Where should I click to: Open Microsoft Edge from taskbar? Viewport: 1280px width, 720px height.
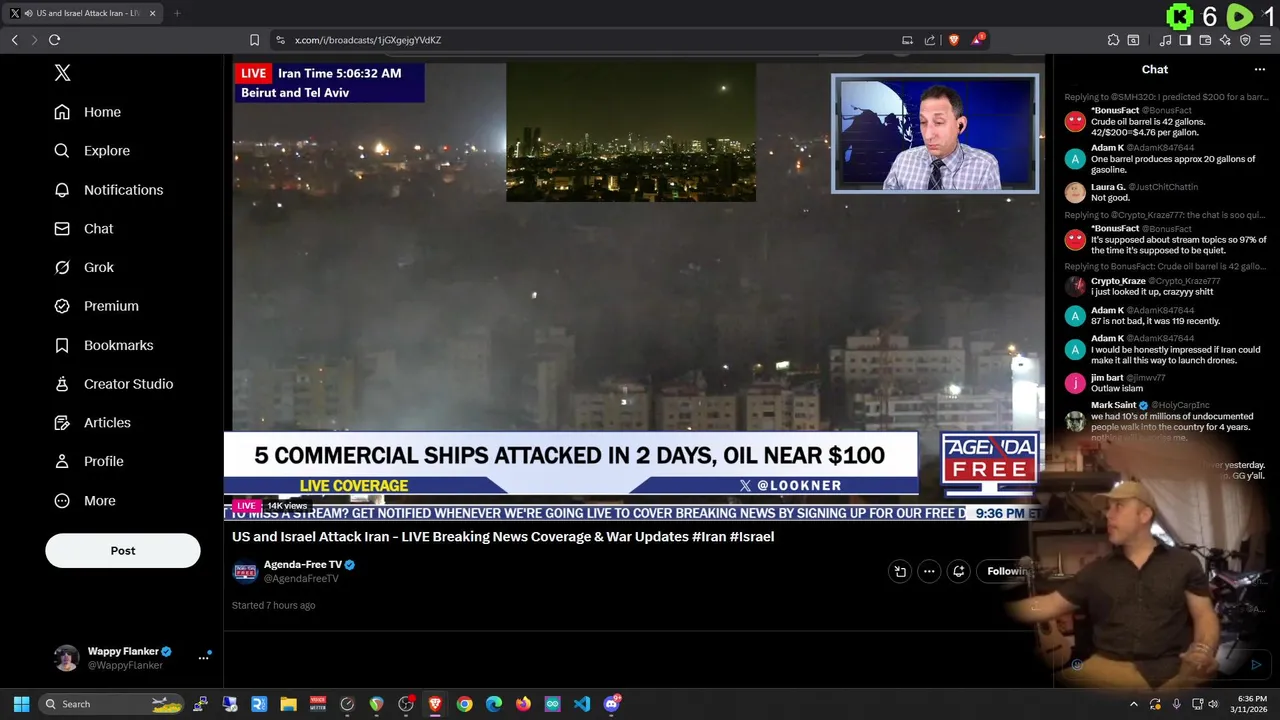(x=494, y=704)
